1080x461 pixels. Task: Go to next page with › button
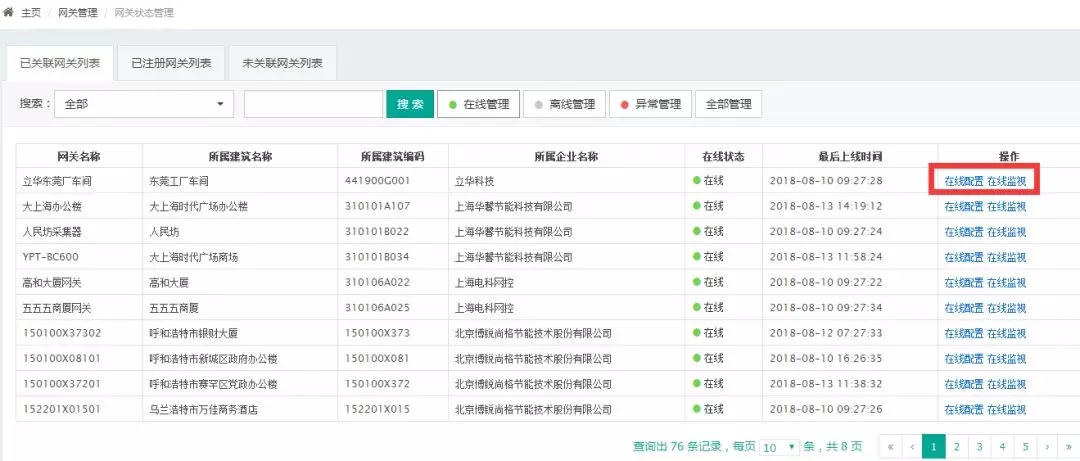click(x=1047, y=447)
